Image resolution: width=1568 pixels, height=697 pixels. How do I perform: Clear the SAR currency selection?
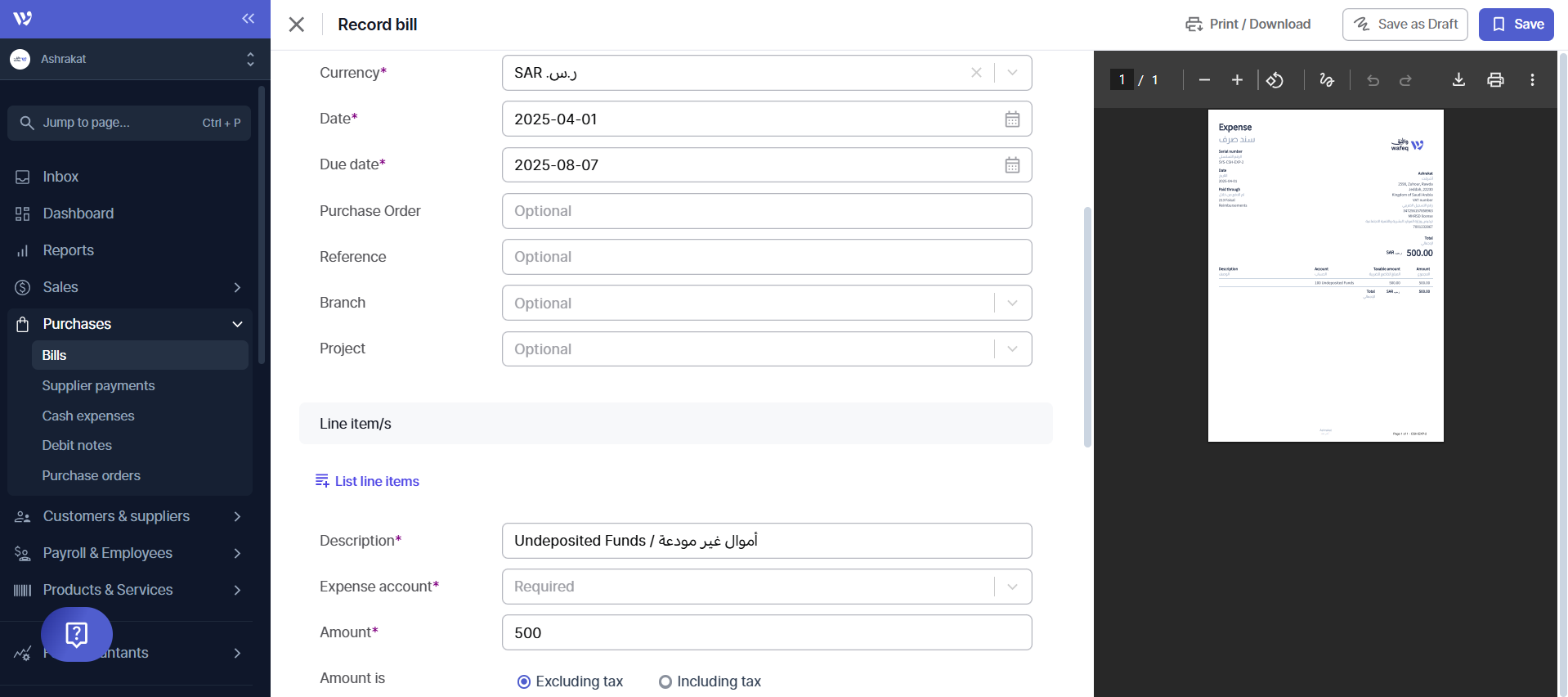pyautogui.click(x=975, y=73)
